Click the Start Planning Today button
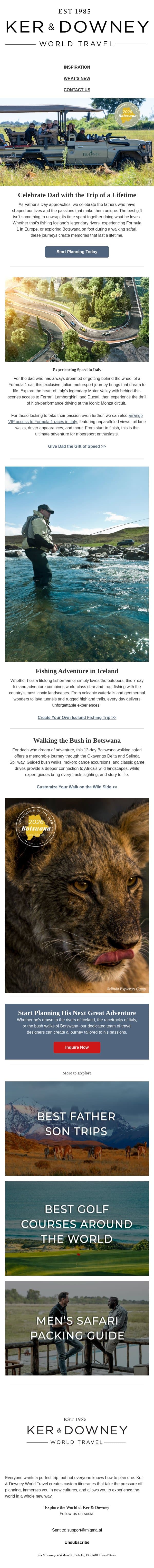This screenshot has height=1568, width=154. coord(77,251)
